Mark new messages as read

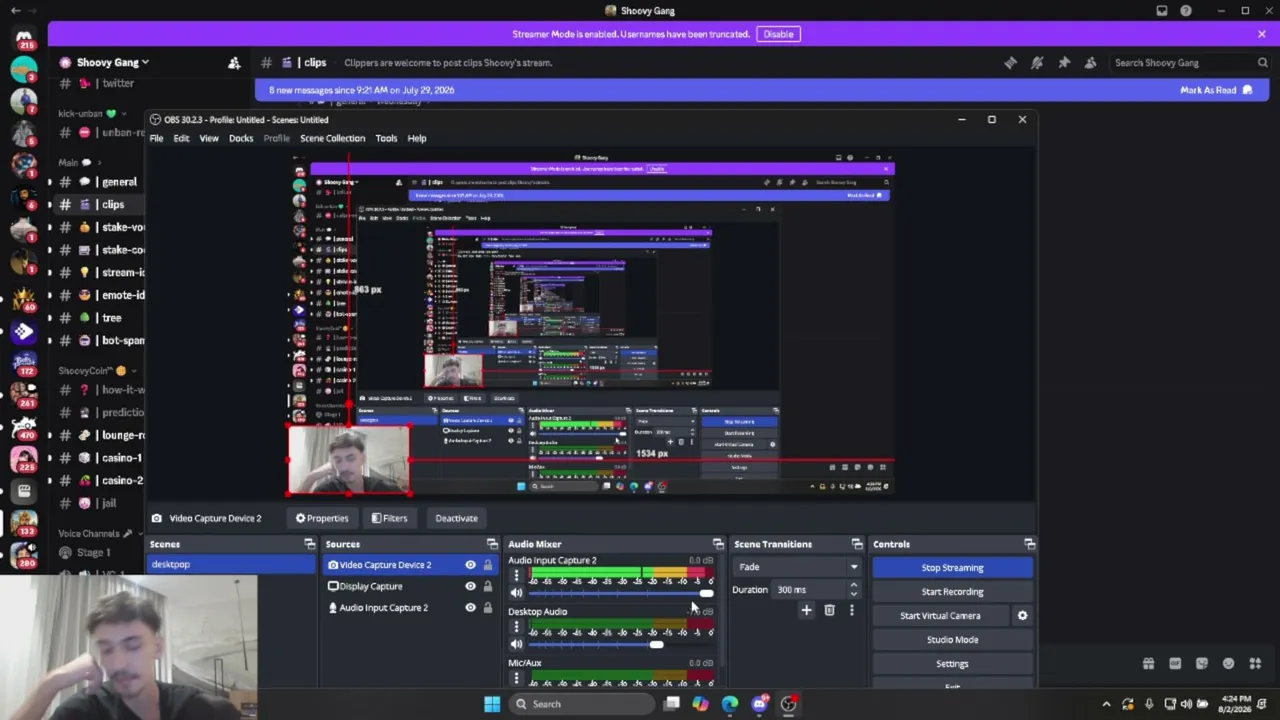tap(1216, 90)
